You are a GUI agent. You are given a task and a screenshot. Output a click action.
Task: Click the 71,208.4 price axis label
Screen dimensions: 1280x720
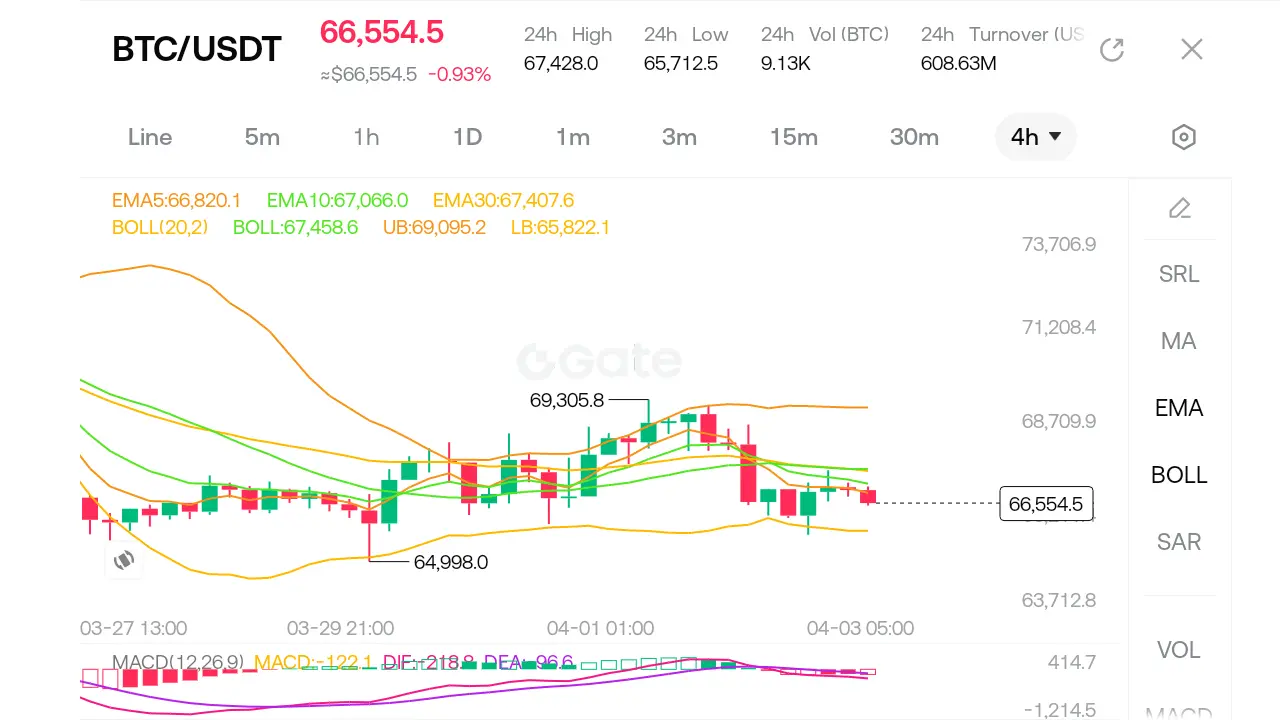click(x=1059, y=327)
